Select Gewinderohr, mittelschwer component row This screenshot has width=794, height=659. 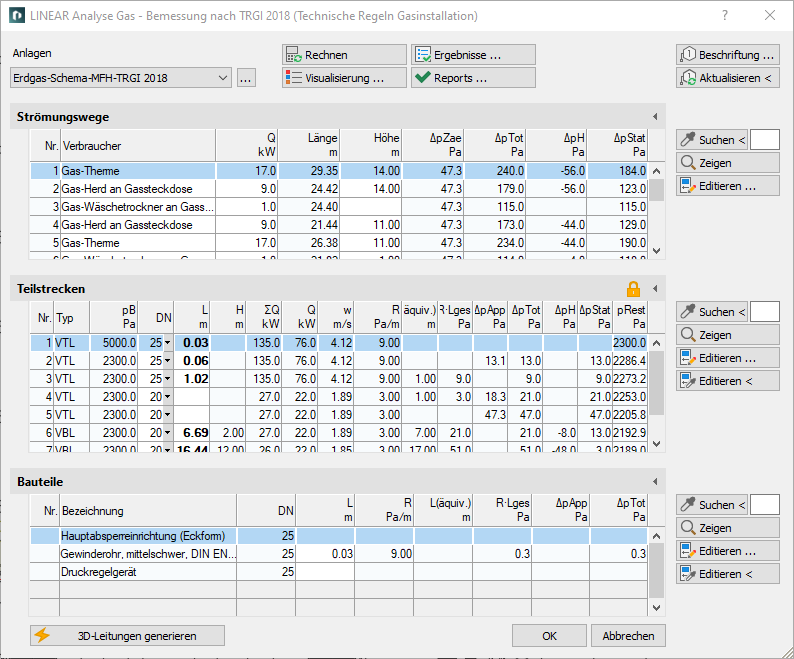(339, 554)
